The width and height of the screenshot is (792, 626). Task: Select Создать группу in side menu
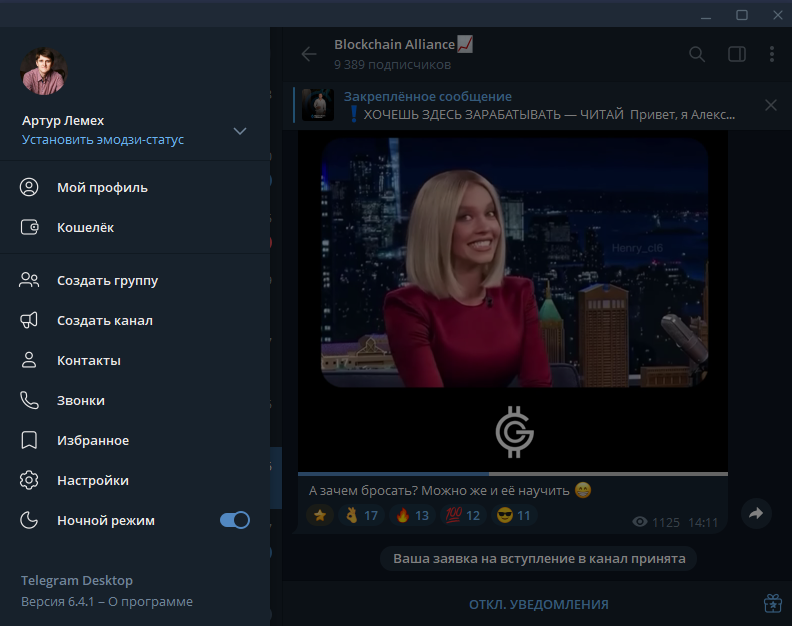[x=135, y=280]
